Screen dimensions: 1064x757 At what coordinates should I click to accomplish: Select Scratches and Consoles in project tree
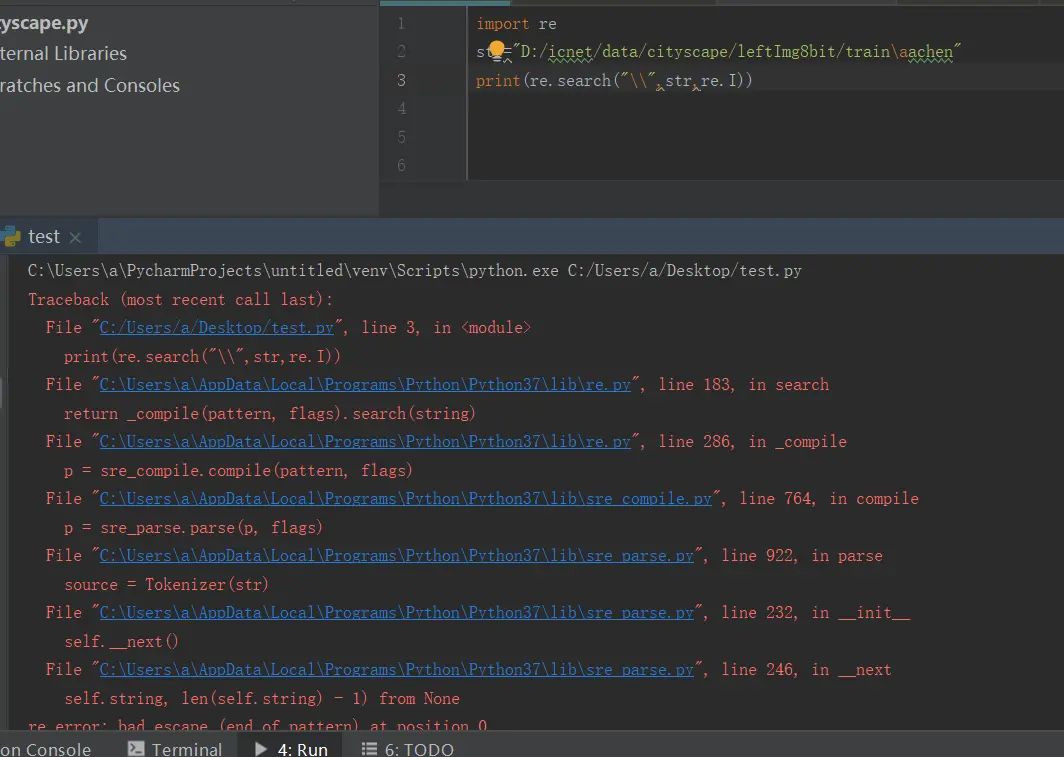pos(90,85)
